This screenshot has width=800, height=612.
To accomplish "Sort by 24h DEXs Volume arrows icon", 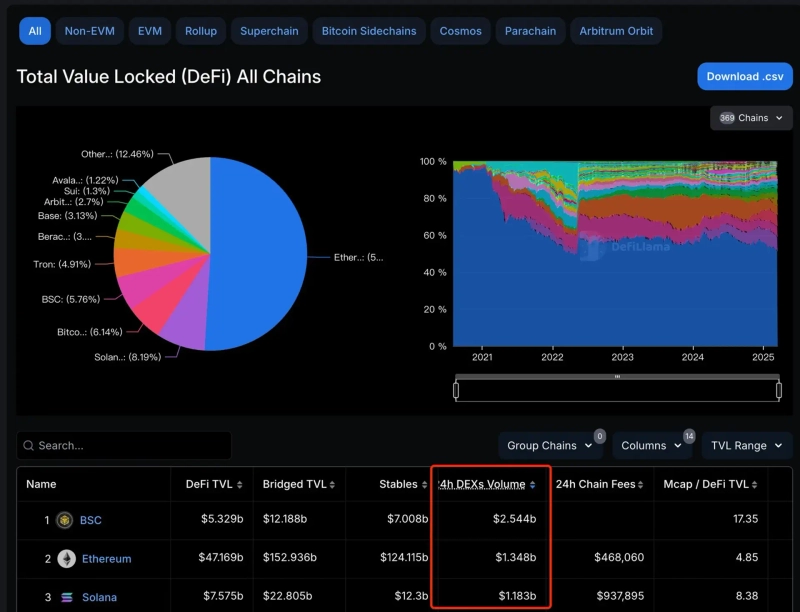I will pos(532,485).
